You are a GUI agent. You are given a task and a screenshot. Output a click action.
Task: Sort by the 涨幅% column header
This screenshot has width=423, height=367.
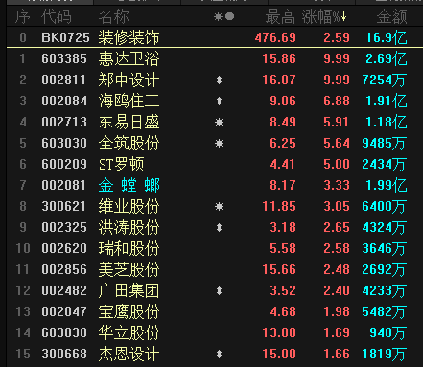tap(324, 17)
